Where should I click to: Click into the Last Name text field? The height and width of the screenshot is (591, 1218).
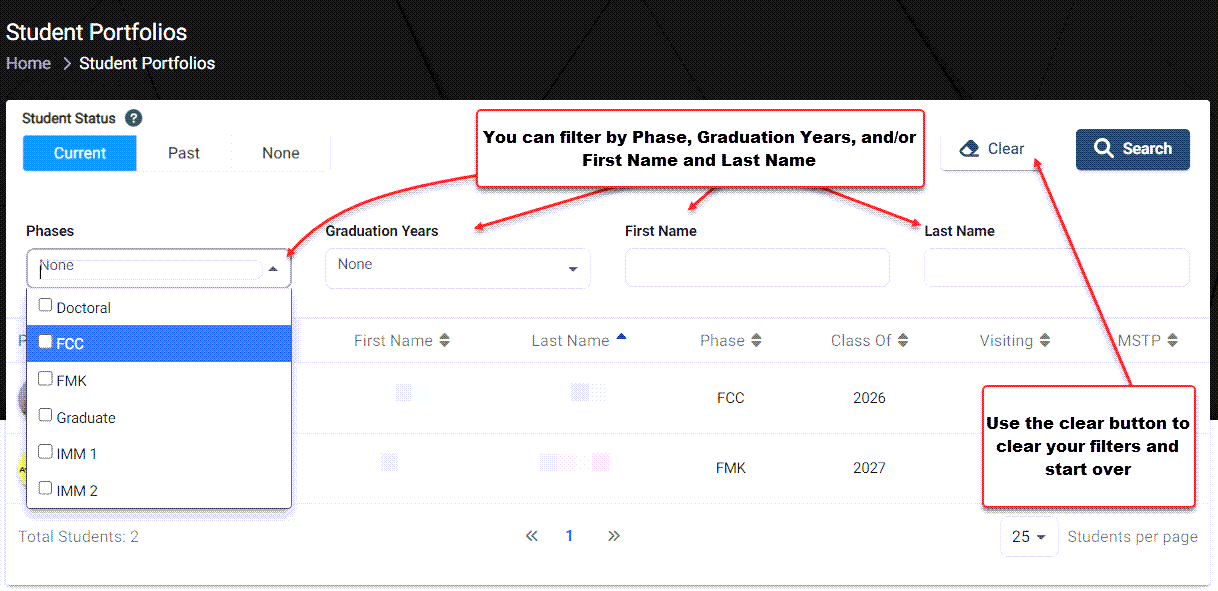1057,268
